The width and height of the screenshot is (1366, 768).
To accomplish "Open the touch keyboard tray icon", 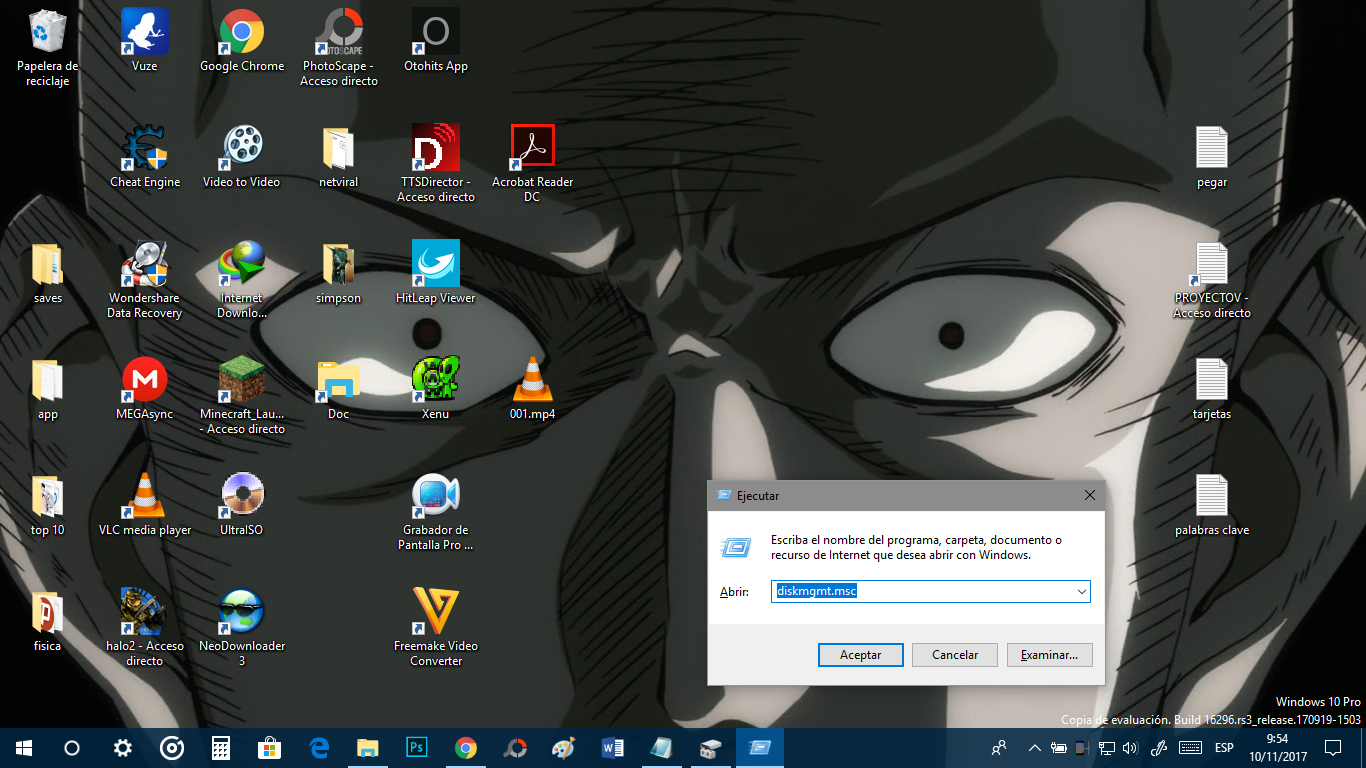I will pos(1190,747).
